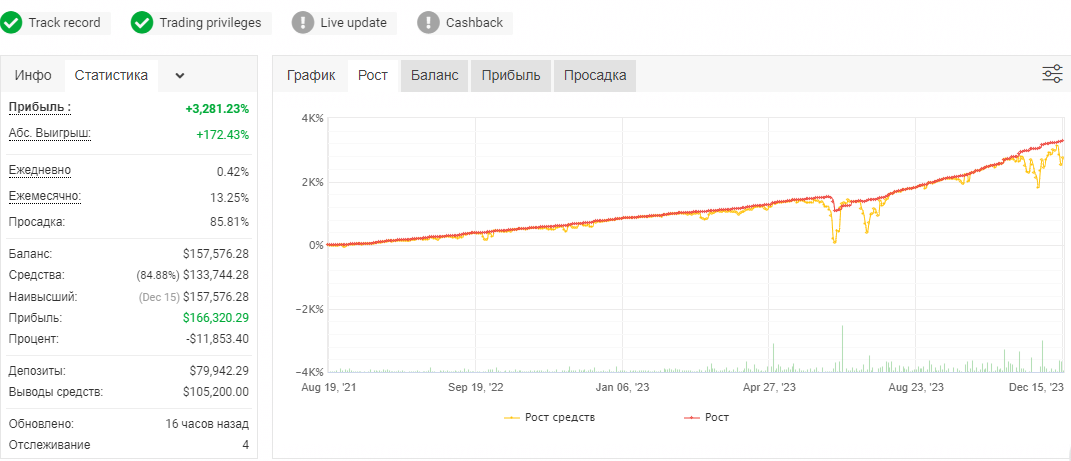Click the Отслеживание label
1071x461 pixels.
click(49, 445)
